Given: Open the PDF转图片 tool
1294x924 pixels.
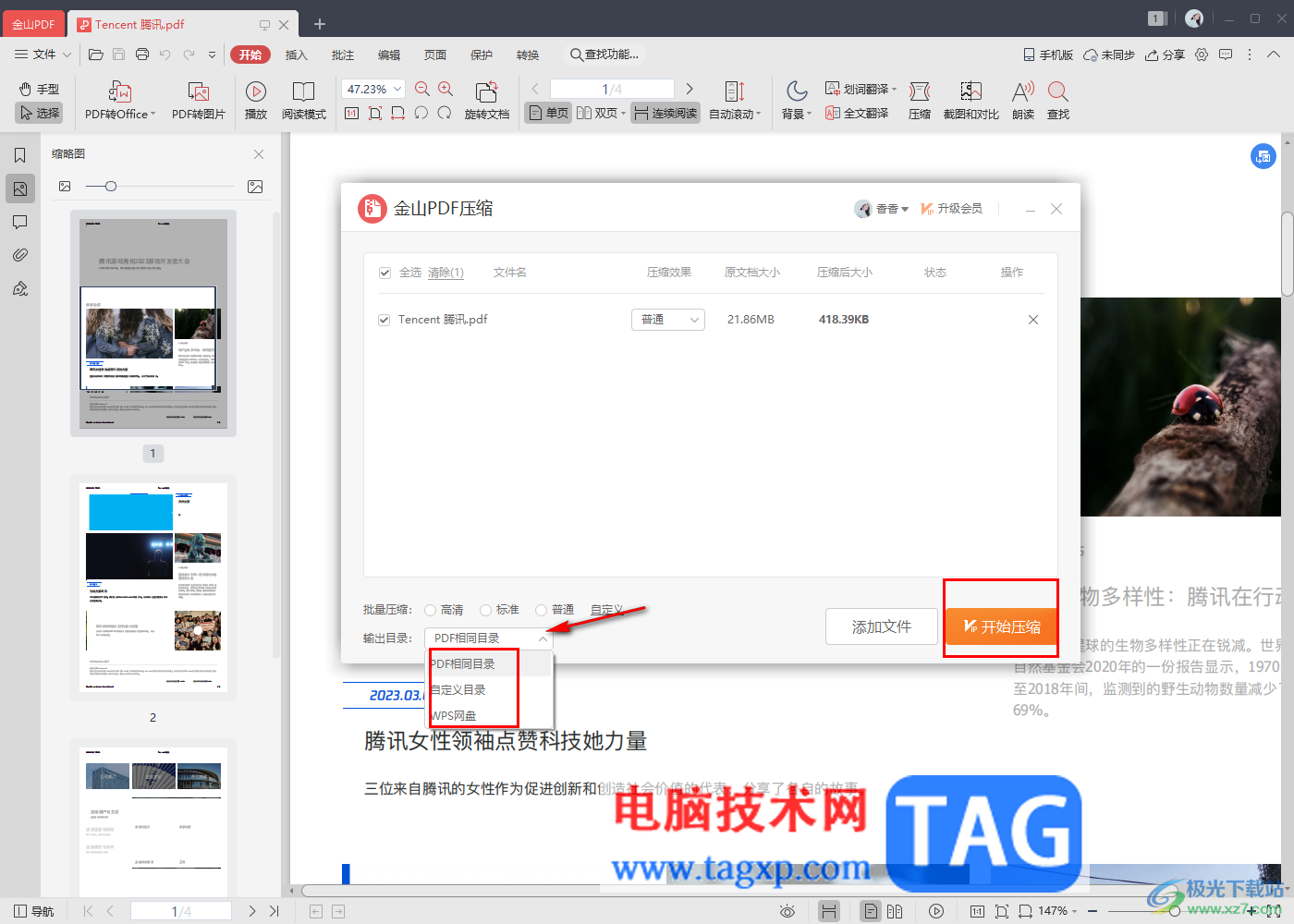Looking at the screenshot, I should tap(199, 101).
